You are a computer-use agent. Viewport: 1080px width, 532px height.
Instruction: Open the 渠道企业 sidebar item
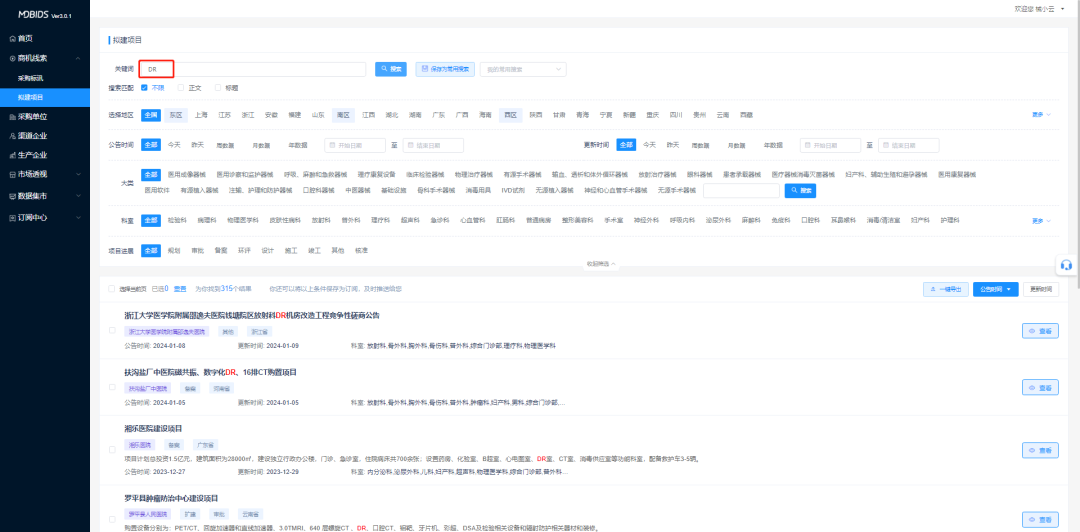[45, 136]
